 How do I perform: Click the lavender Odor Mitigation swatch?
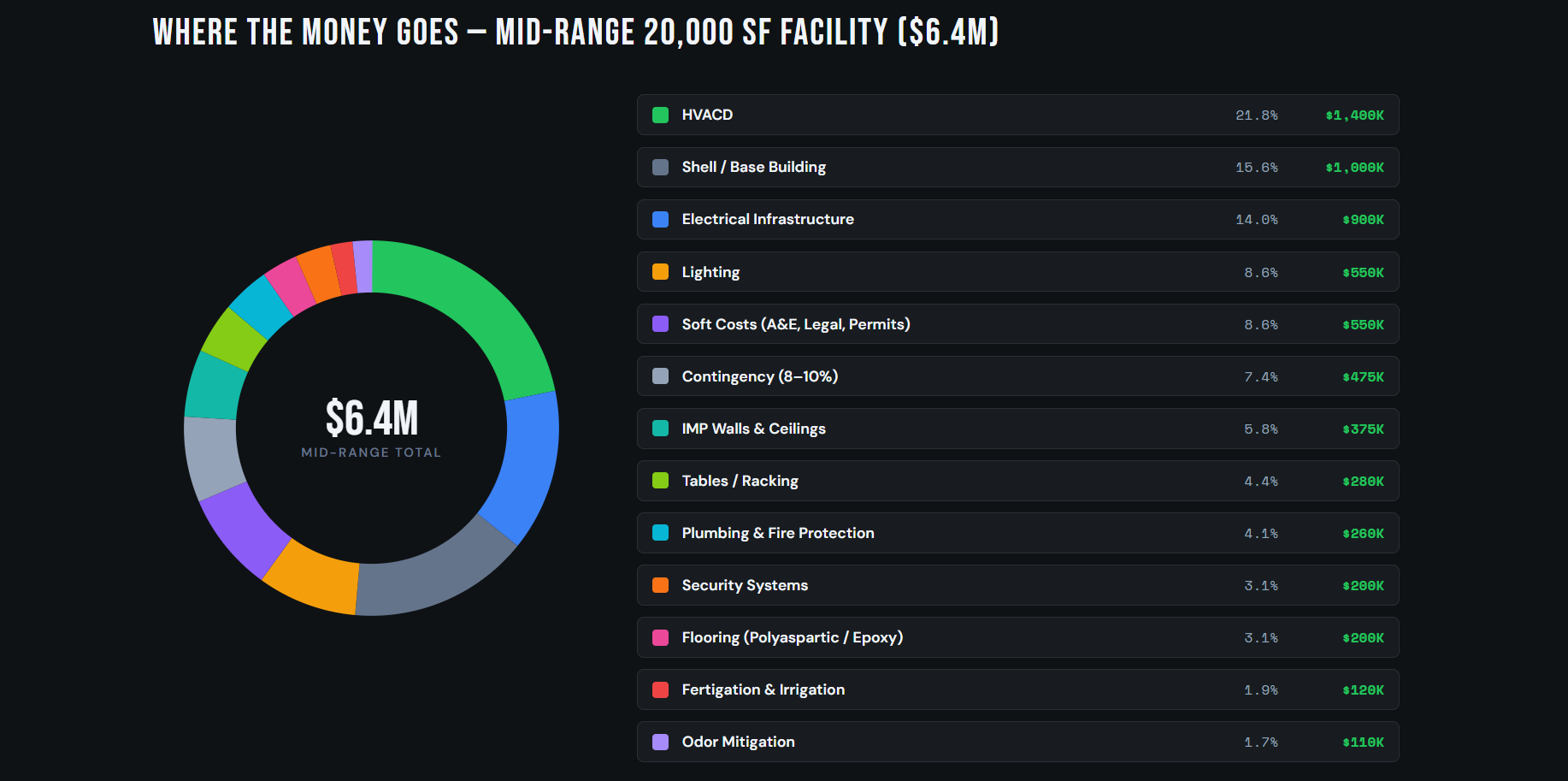click(660, 741)
